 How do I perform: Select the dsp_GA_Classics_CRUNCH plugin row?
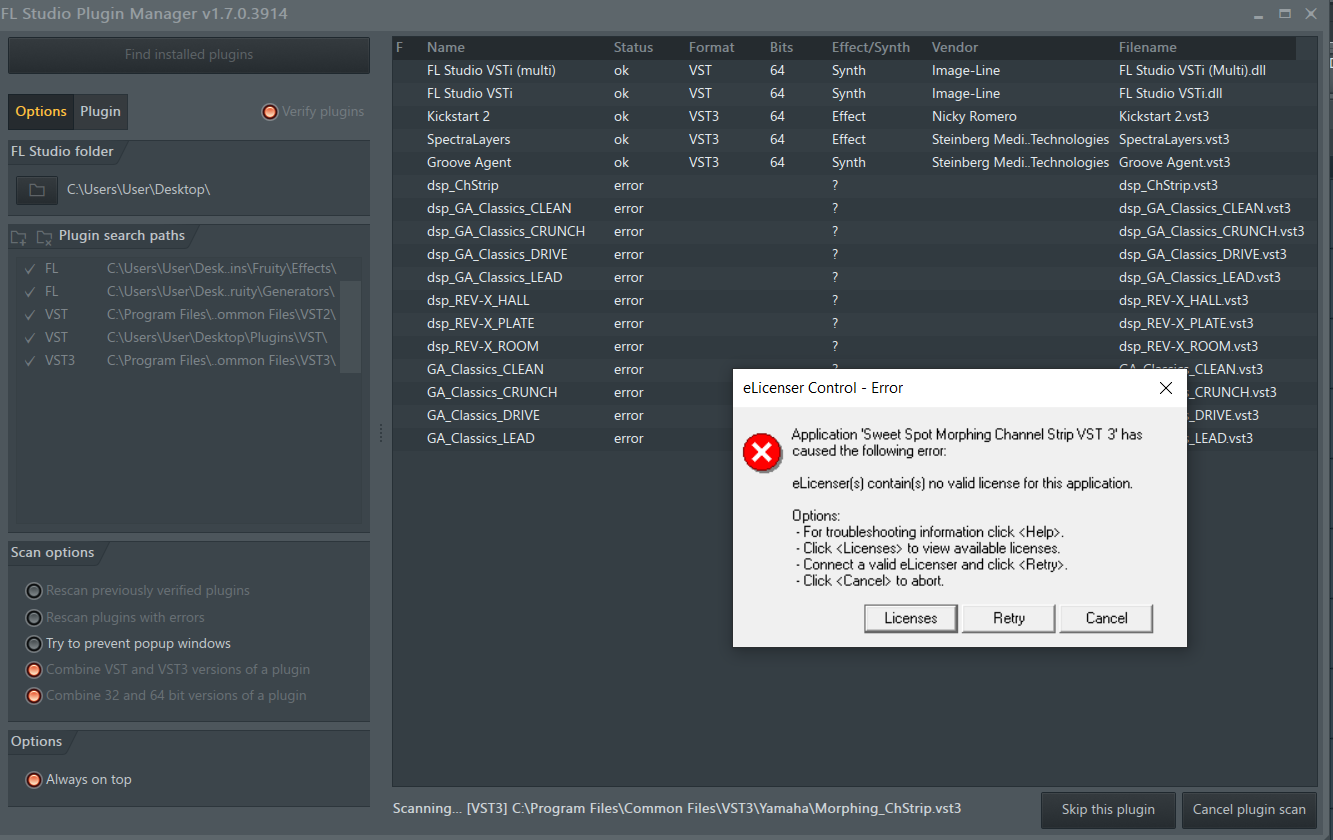pos(855,232)
